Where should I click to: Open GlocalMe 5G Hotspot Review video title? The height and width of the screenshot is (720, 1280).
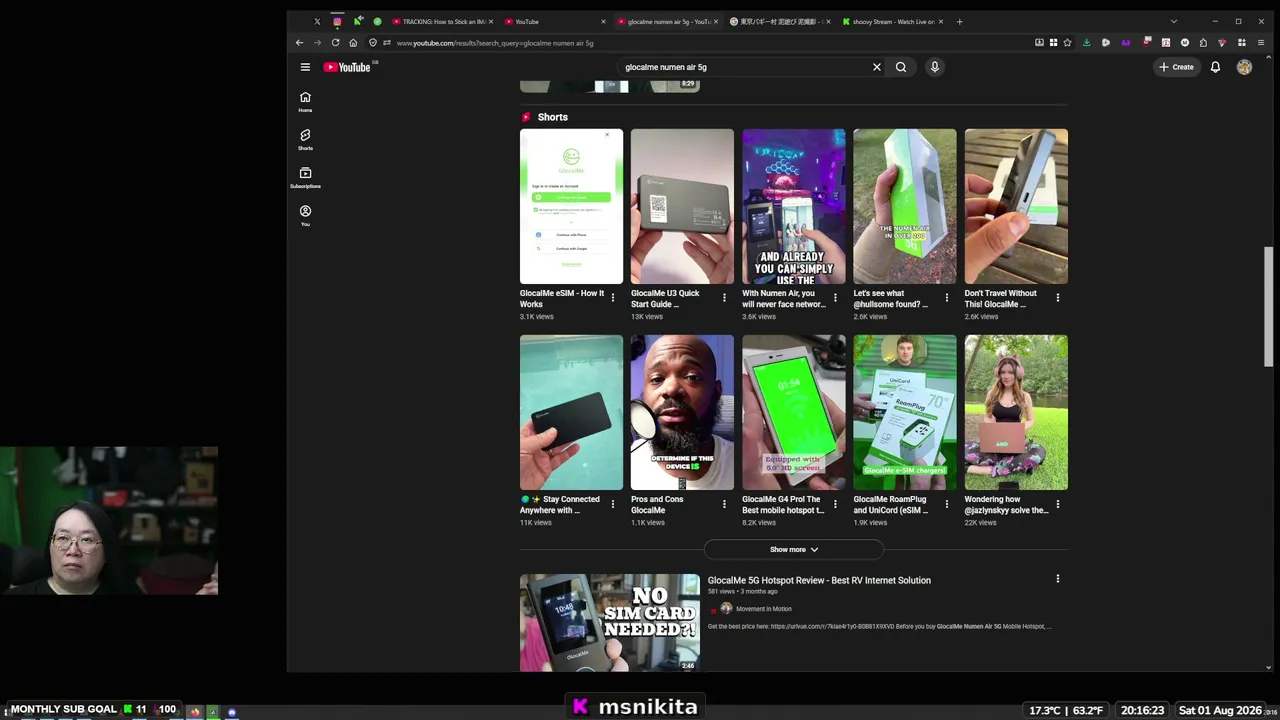(x=819, y=580)
